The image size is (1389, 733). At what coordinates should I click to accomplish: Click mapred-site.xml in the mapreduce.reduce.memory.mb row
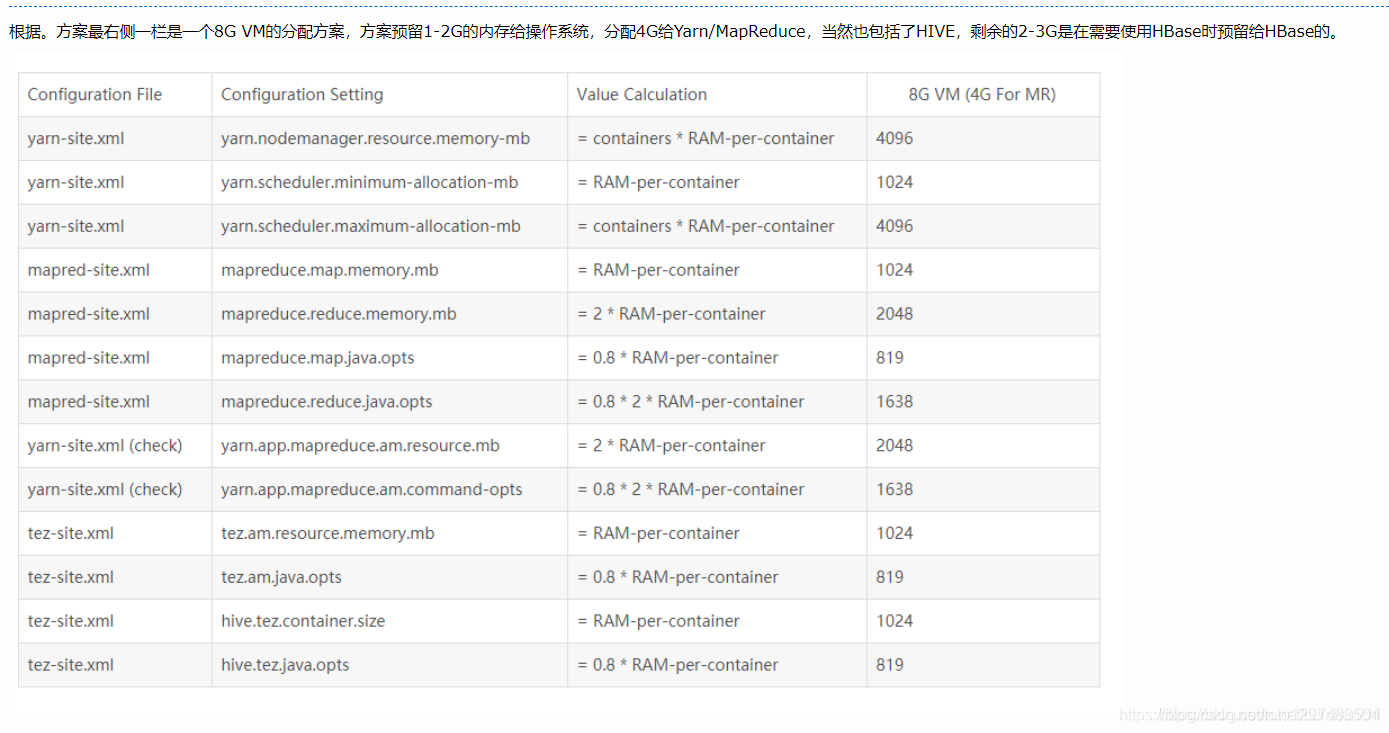click(88, 314)
